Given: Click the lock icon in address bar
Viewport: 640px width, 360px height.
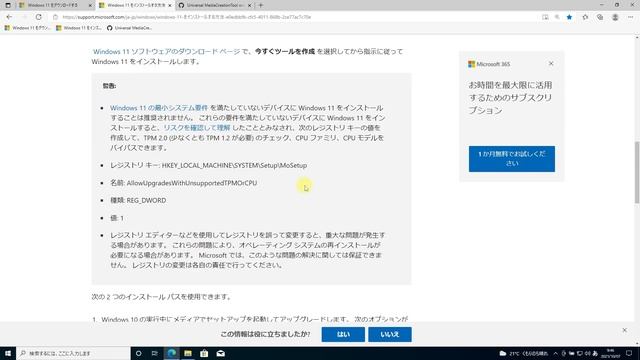Looking at the screenshot, I should pyautogui.click(x=56, y=17).
